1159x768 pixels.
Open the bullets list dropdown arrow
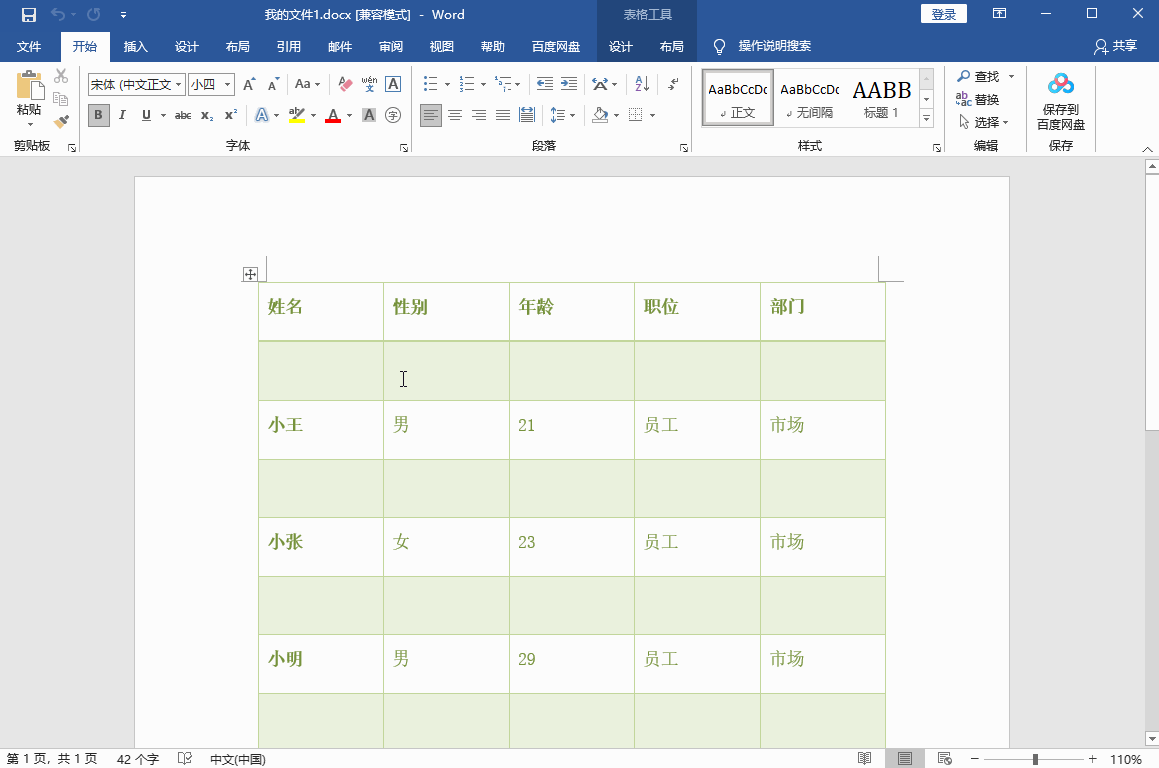(447, 84)
